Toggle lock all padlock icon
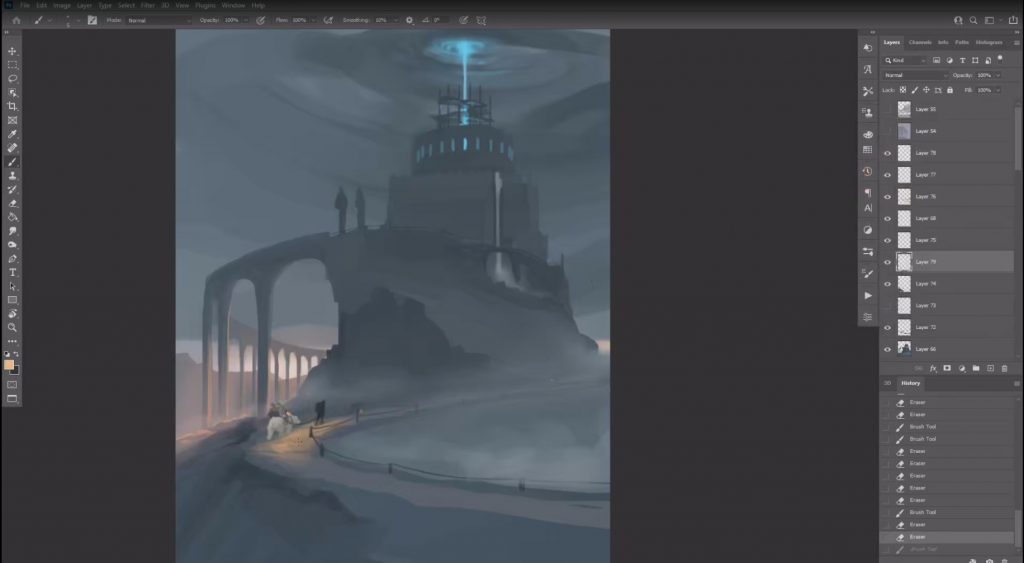 click(x=950, y=90)
